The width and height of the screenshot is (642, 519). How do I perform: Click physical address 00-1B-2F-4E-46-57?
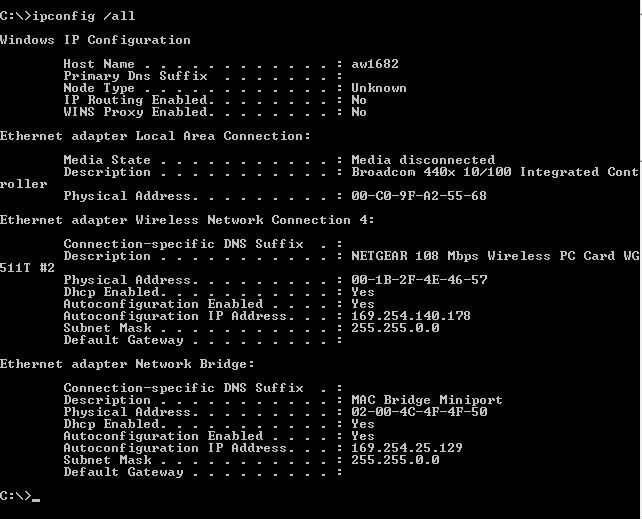tap(419, 280)
